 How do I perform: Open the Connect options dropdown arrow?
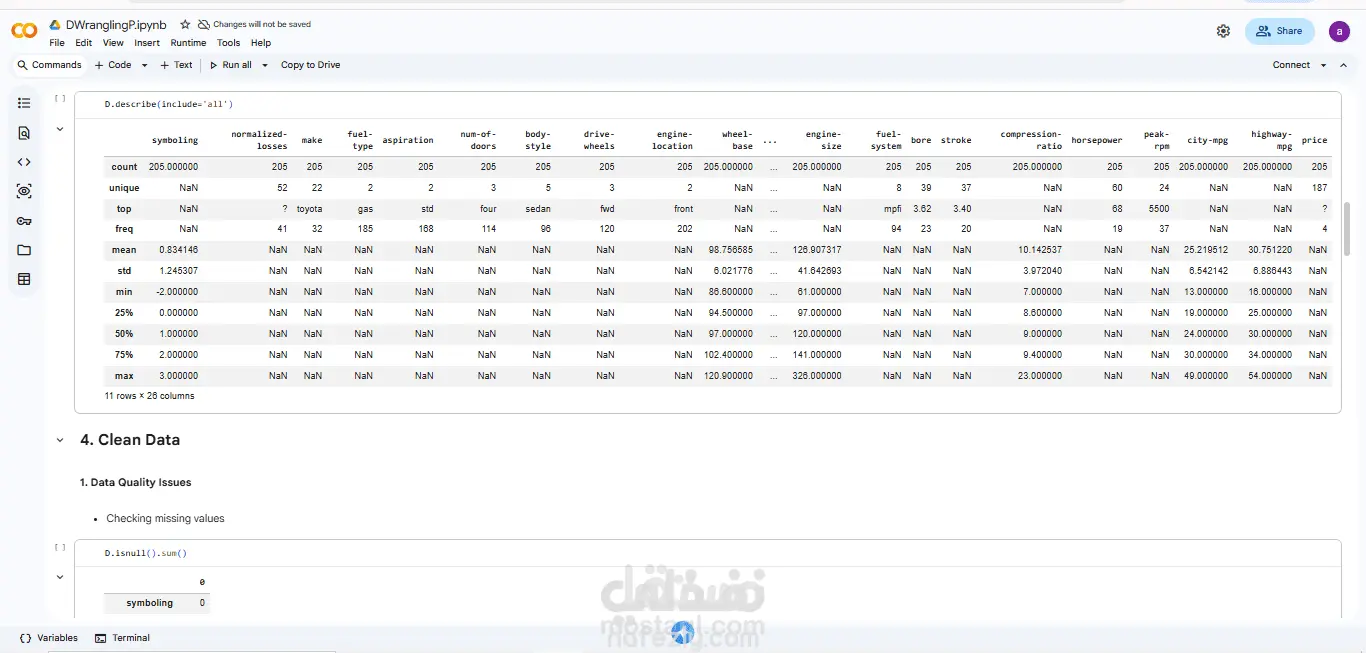pos(1323,65)
